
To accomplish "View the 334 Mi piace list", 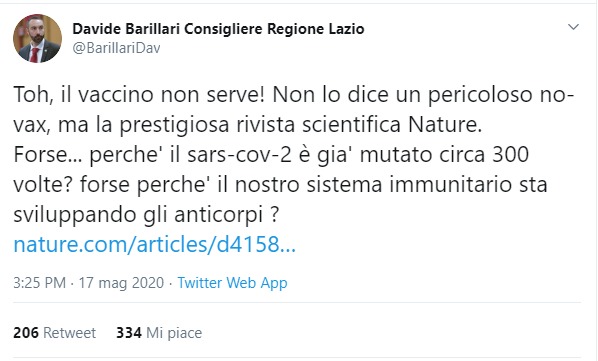I will [159, 333].
